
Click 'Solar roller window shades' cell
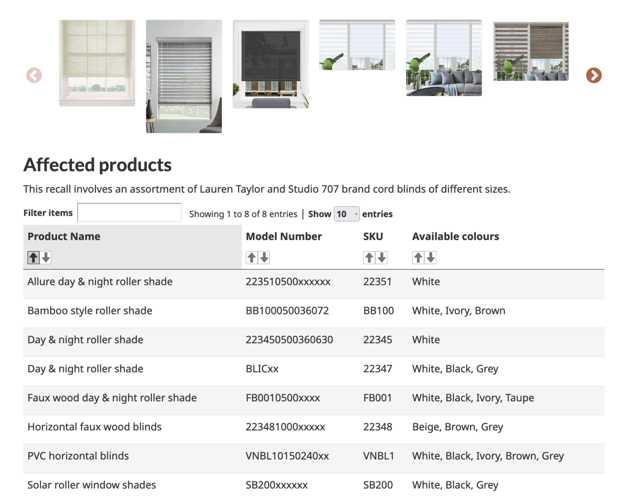tap(92, 485)
